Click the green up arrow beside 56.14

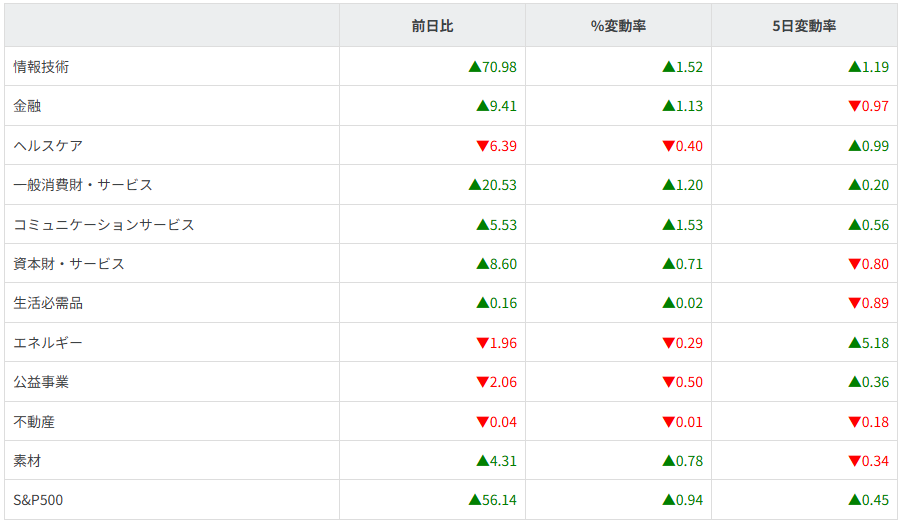pos(475,500)
